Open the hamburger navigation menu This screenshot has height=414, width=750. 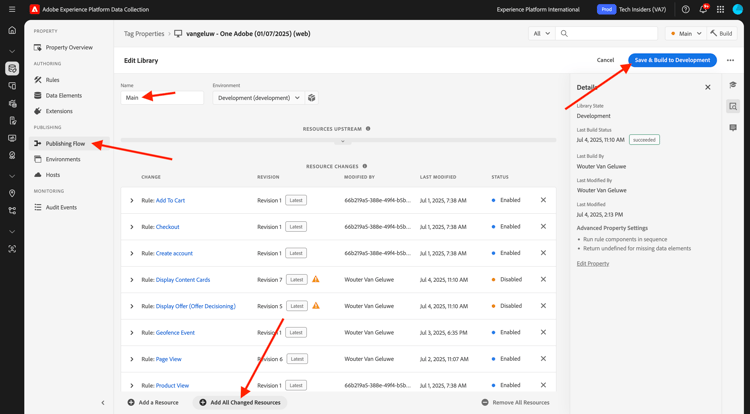[12, 9]
